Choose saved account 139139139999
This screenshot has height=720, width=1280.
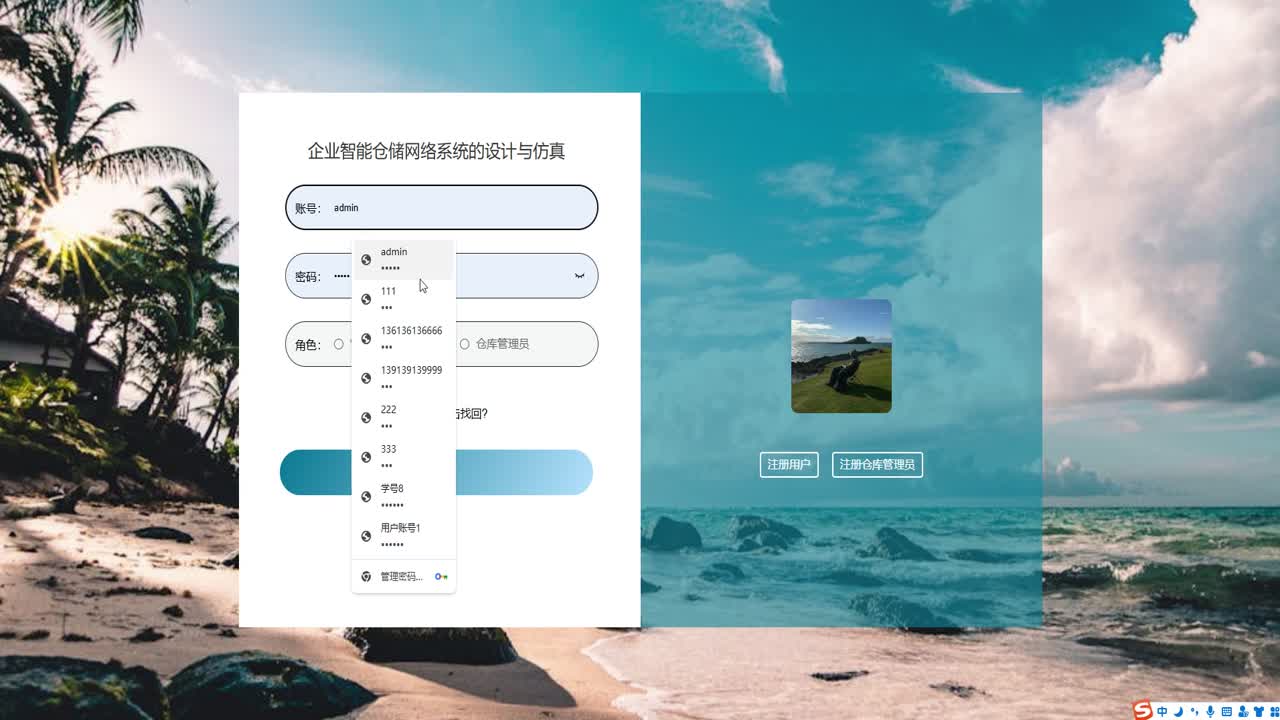click(x=404, y=378)
